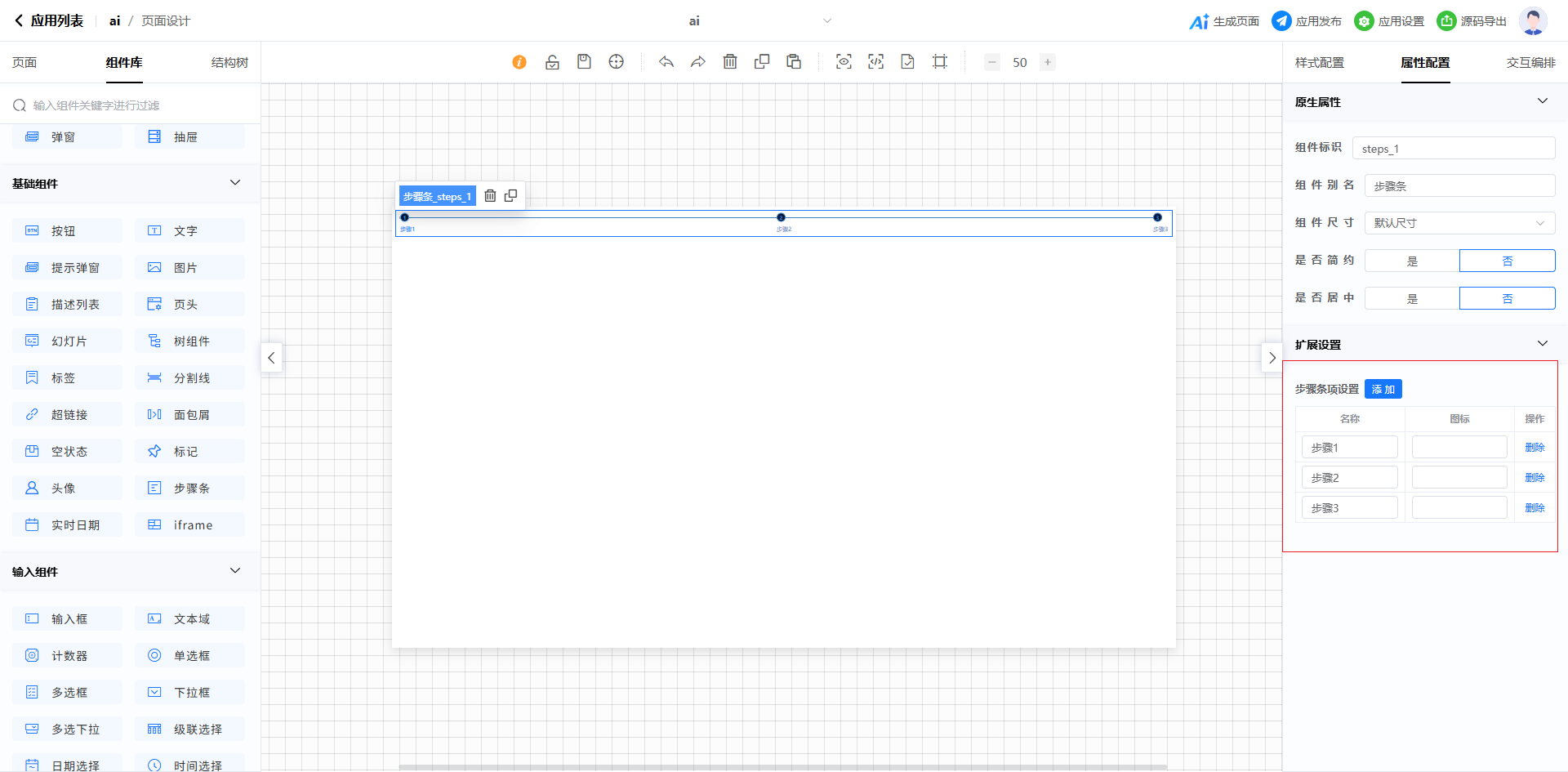Click the undo arrow in the toolbar
1568x772 pixels.
point(666,62)
